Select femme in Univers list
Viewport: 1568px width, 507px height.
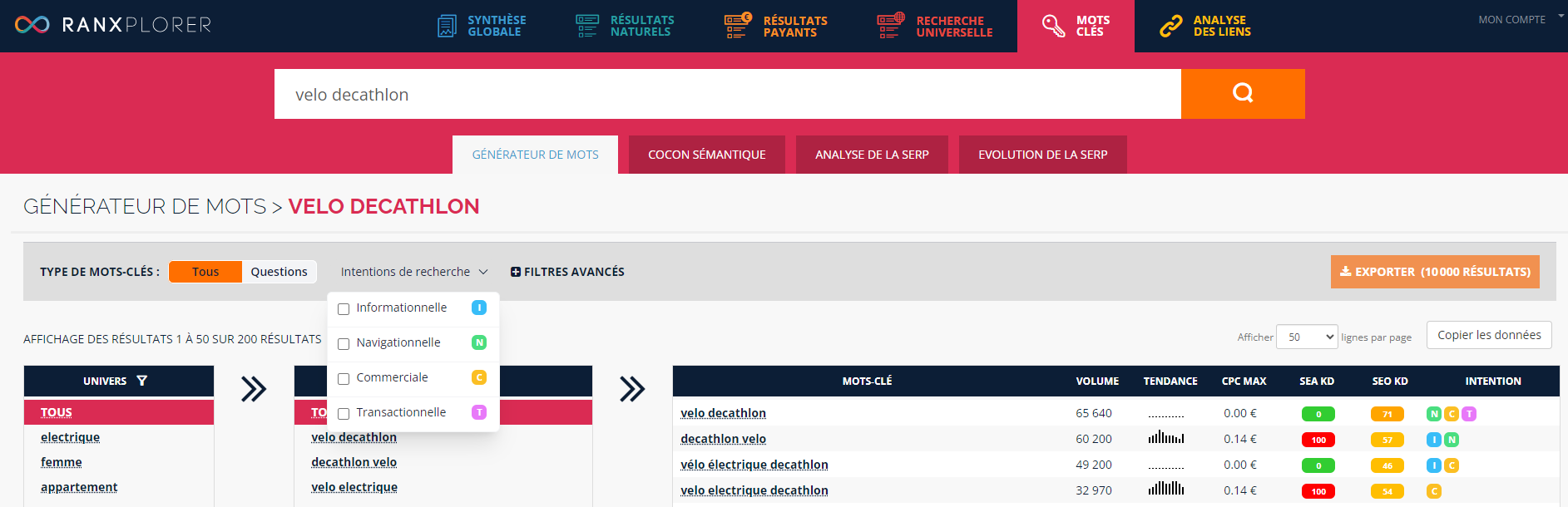coord(62,462)
